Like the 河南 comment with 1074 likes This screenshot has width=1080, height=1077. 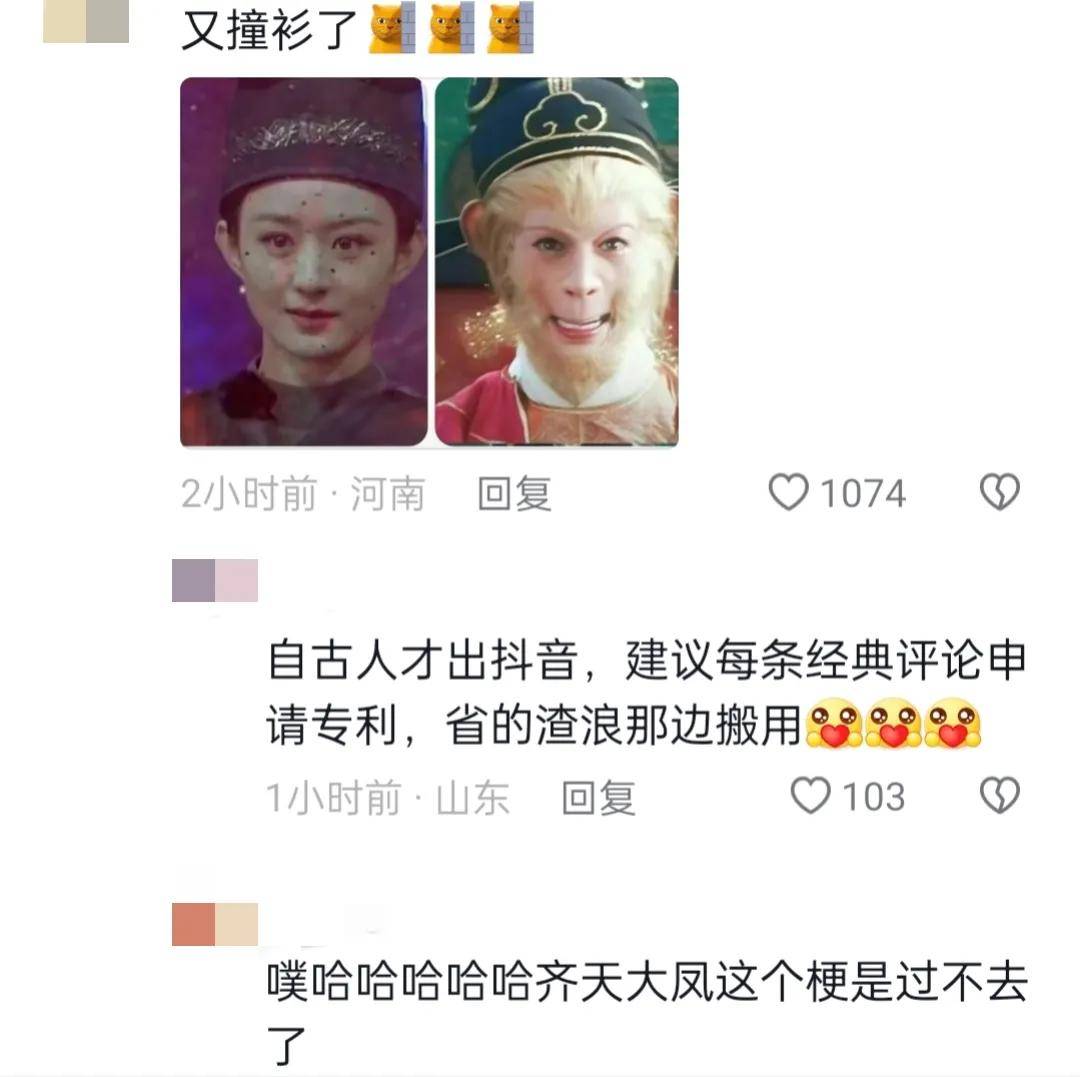pos(788,492)
